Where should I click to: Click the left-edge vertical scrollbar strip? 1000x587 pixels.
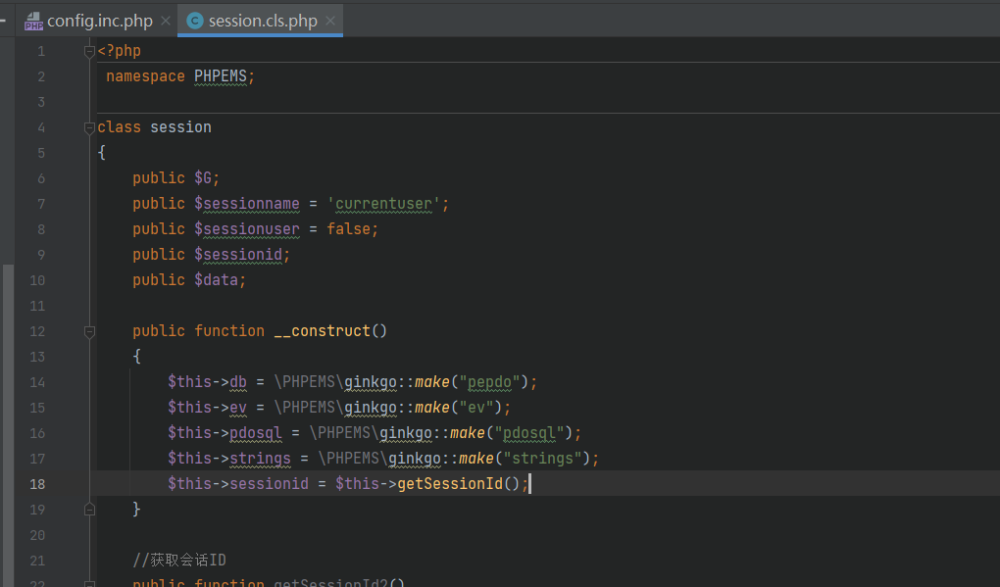(8, 424)
